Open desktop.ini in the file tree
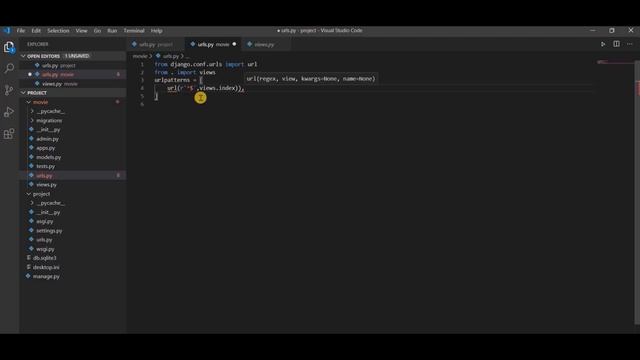 pyautogui.click(x=73, y=267)
